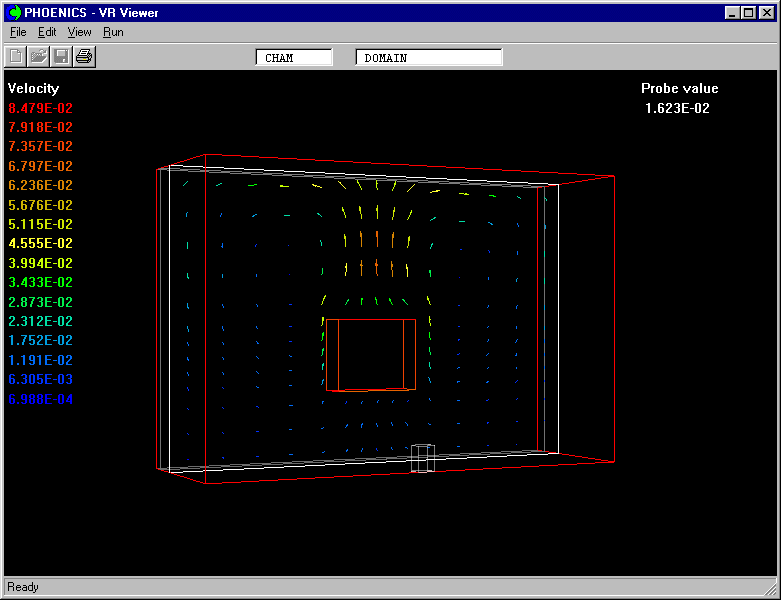Click the probe value 1.623E-02 reading
Image resolution: width=781 pixels, height=600 pixels.
[x=678, y=108]
